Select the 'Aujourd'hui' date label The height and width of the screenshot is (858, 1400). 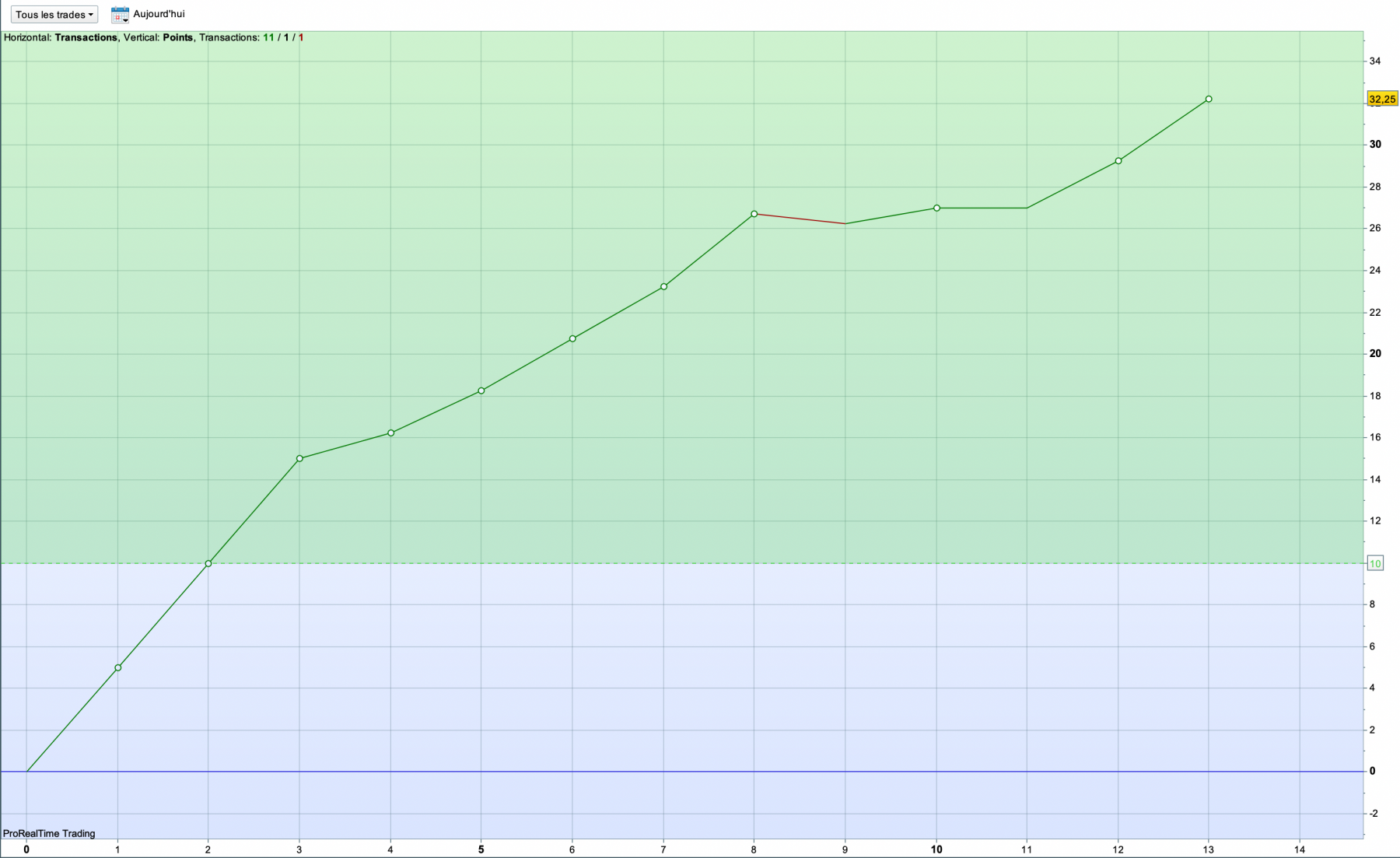pyautogui.click(x=159, y=14)
